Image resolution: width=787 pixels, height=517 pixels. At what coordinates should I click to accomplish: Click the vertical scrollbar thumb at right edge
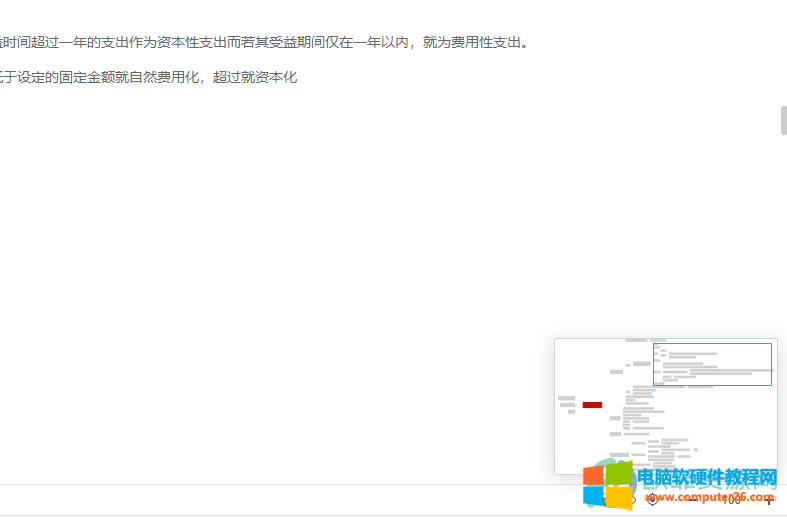[783, 120]
